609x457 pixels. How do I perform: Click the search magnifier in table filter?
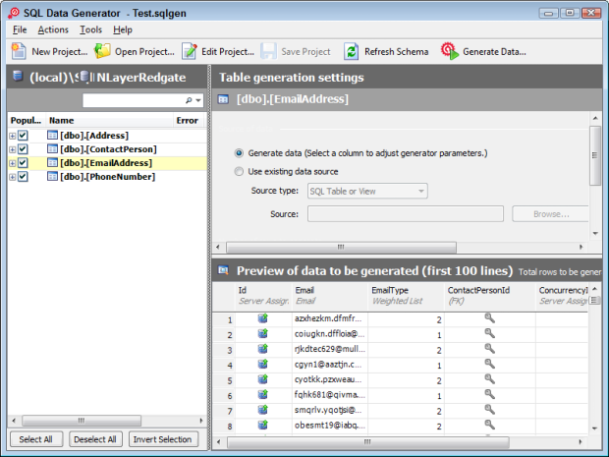click(189, 100)
